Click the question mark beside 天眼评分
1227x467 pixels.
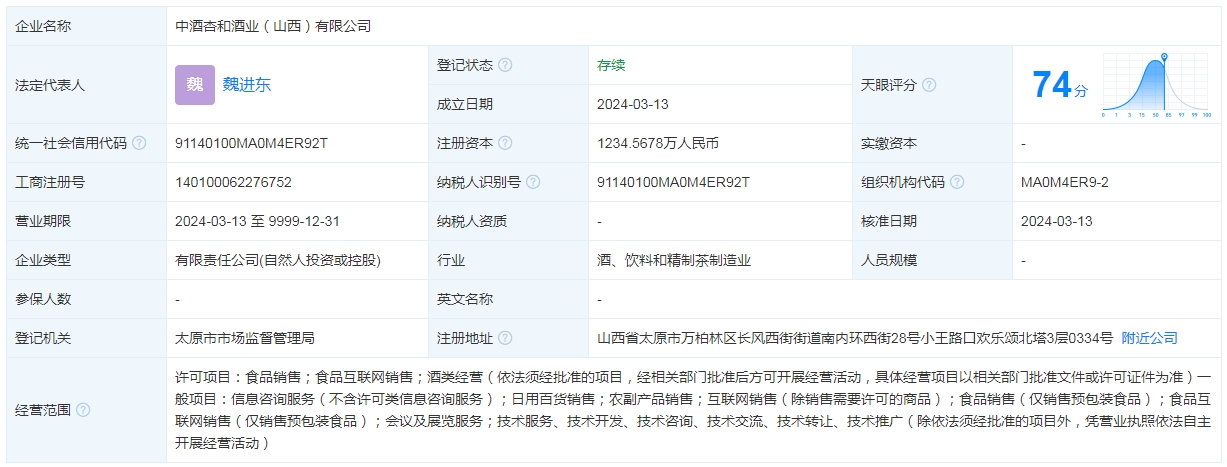929,85
